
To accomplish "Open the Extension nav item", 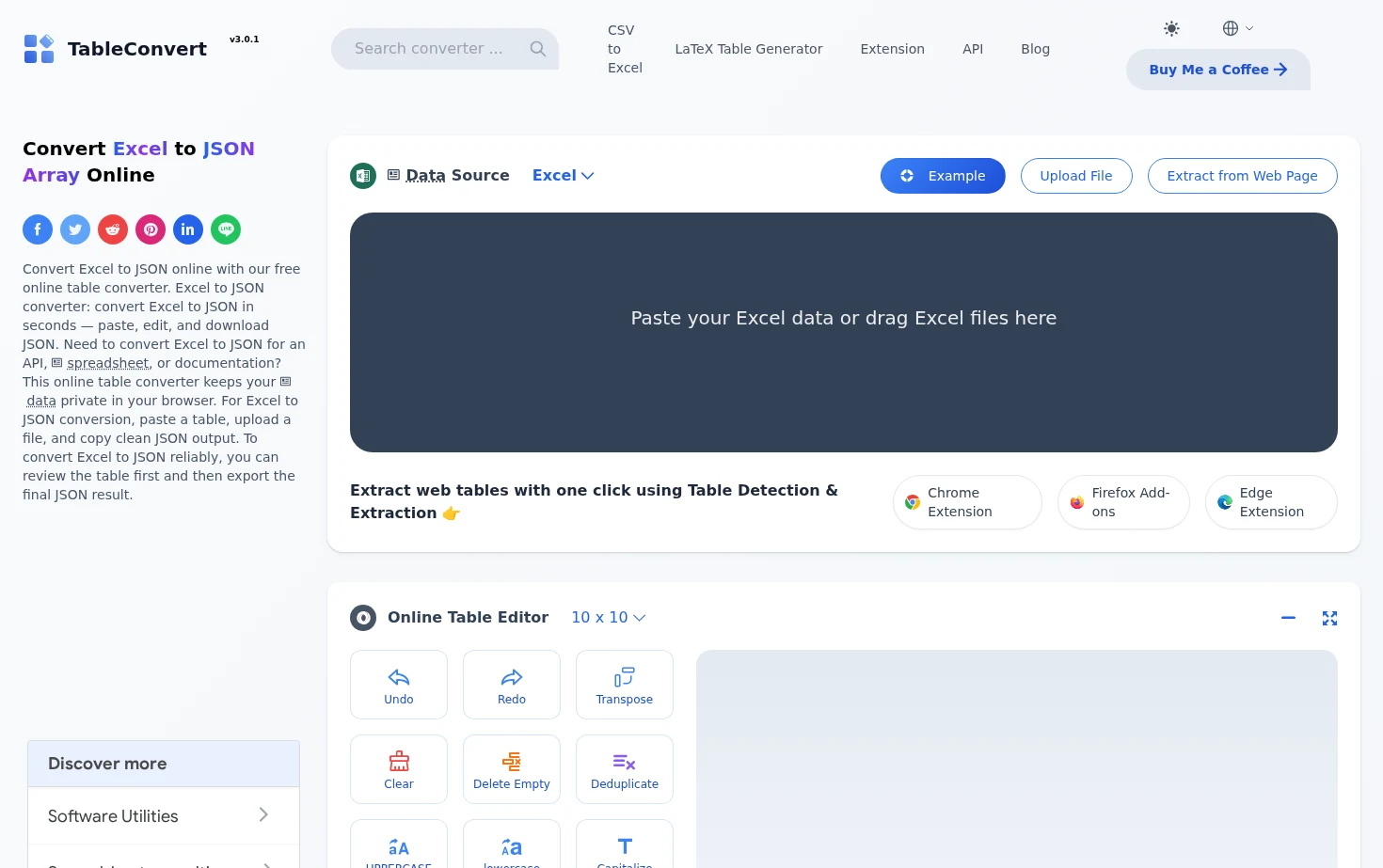I will pyautogui.click(x=892, y=49).
